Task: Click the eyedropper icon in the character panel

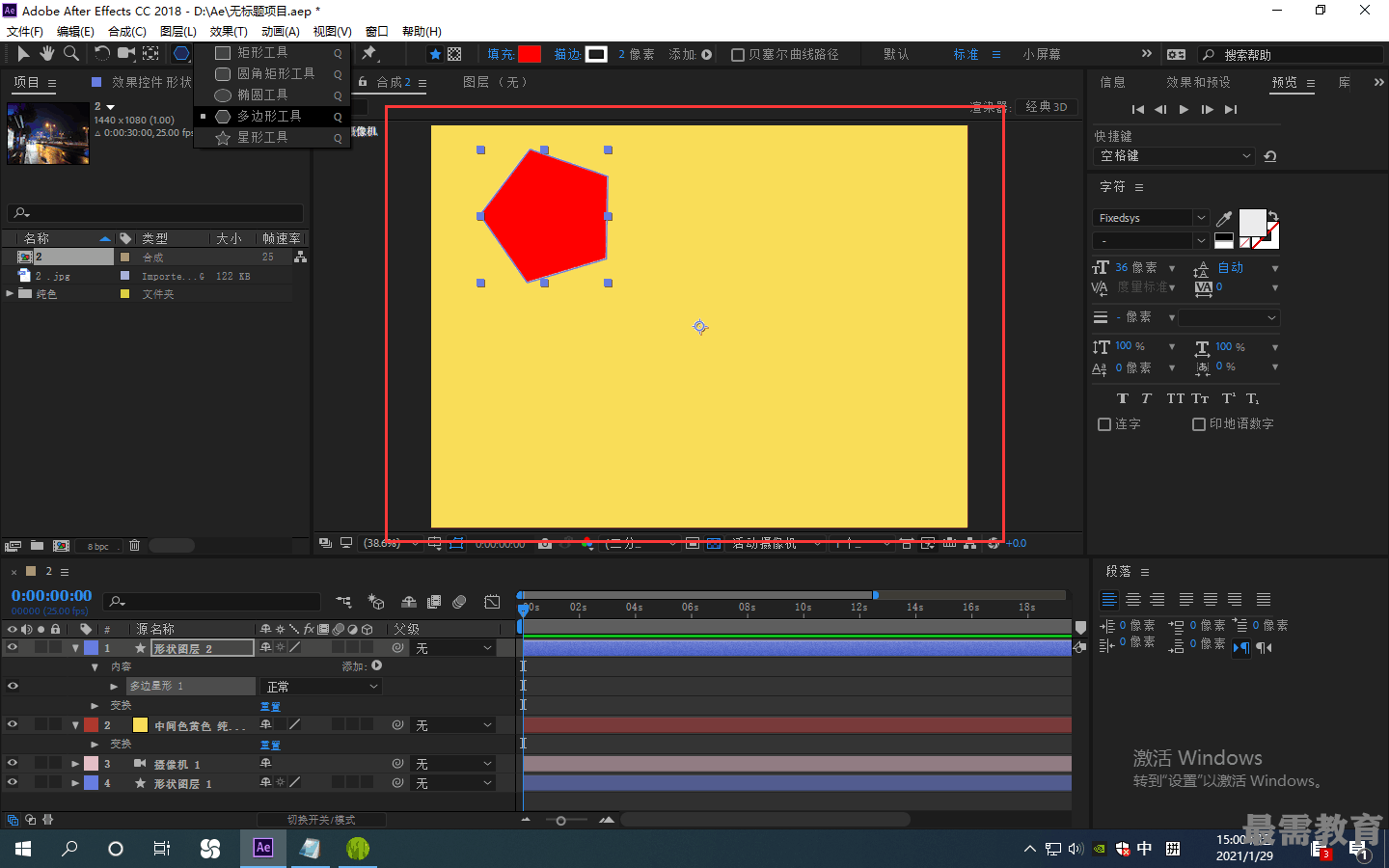Action: point(1224,219)
